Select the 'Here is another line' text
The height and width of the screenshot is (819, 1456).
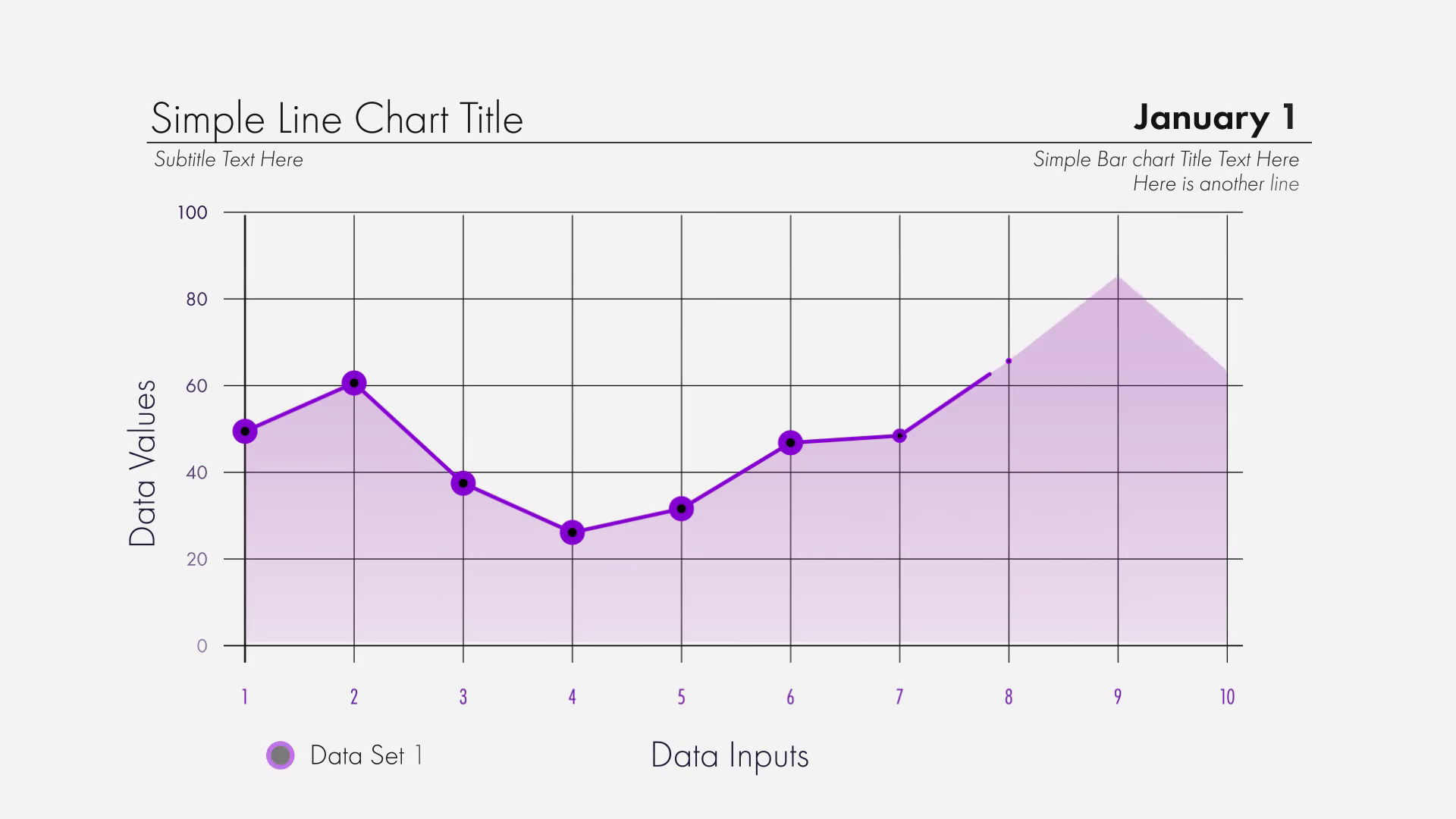[x=1216, y=184]
